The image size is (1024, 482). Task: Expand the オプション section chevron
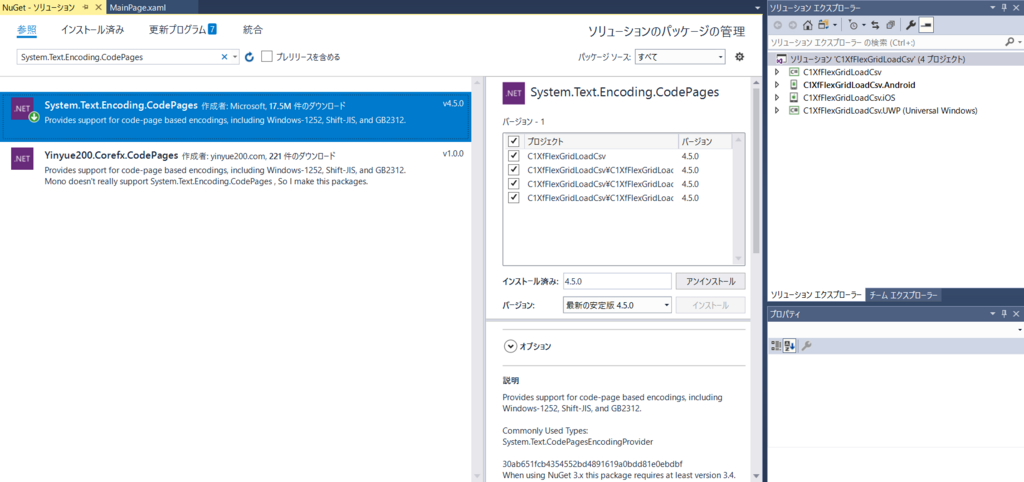coord(510,346)
